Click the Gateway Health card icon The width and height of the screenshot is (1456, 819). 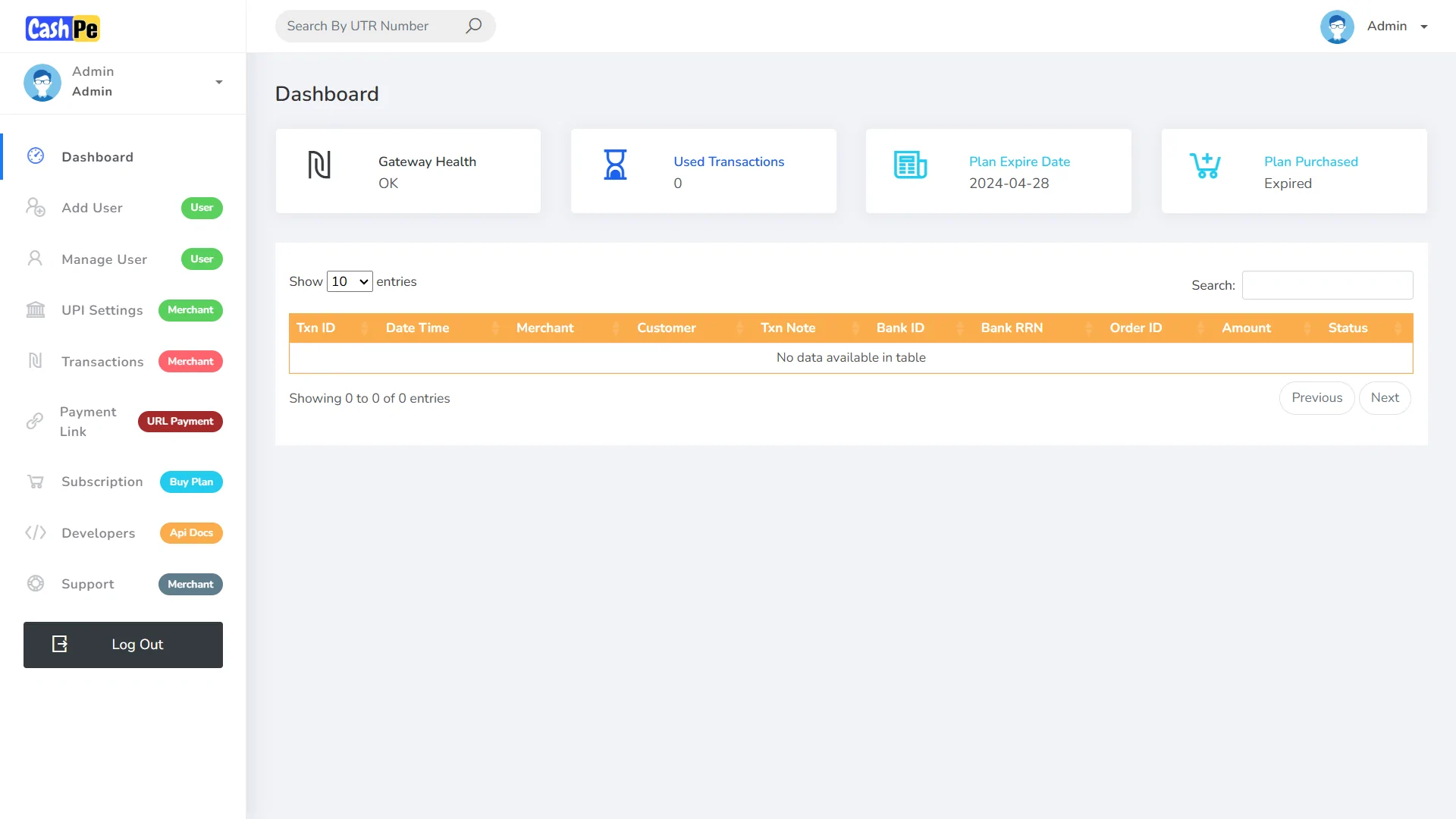(x=319, y=165)
